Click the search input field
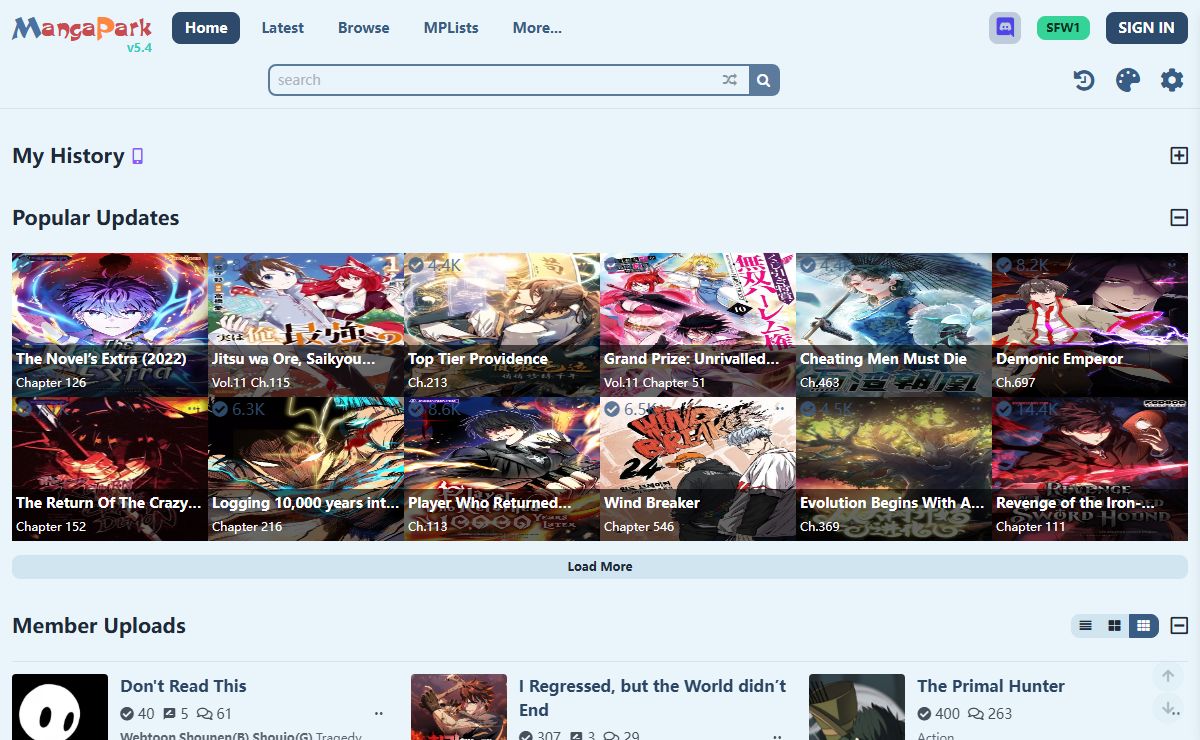The height and width of the screenshot is (740, 1200). point(494,80)
